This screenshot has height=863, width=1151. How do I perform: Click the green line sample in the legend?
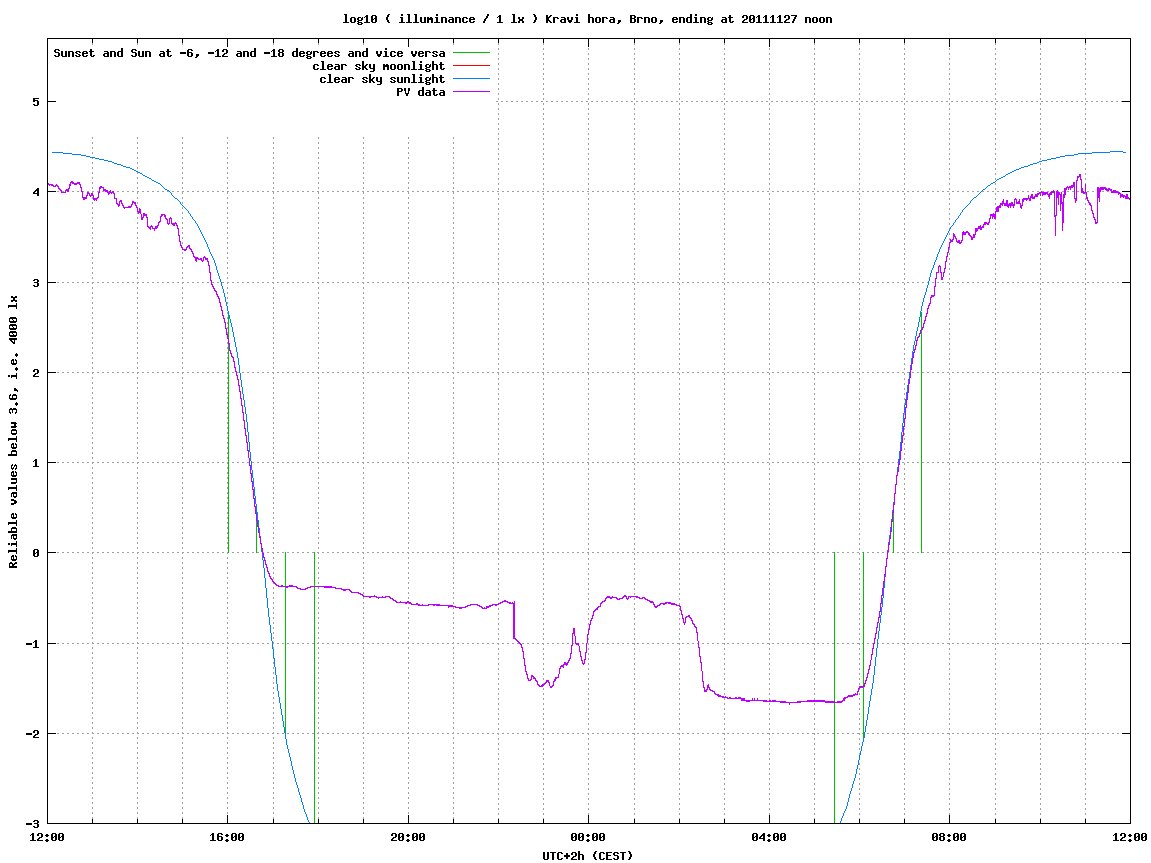coord(471,53)
